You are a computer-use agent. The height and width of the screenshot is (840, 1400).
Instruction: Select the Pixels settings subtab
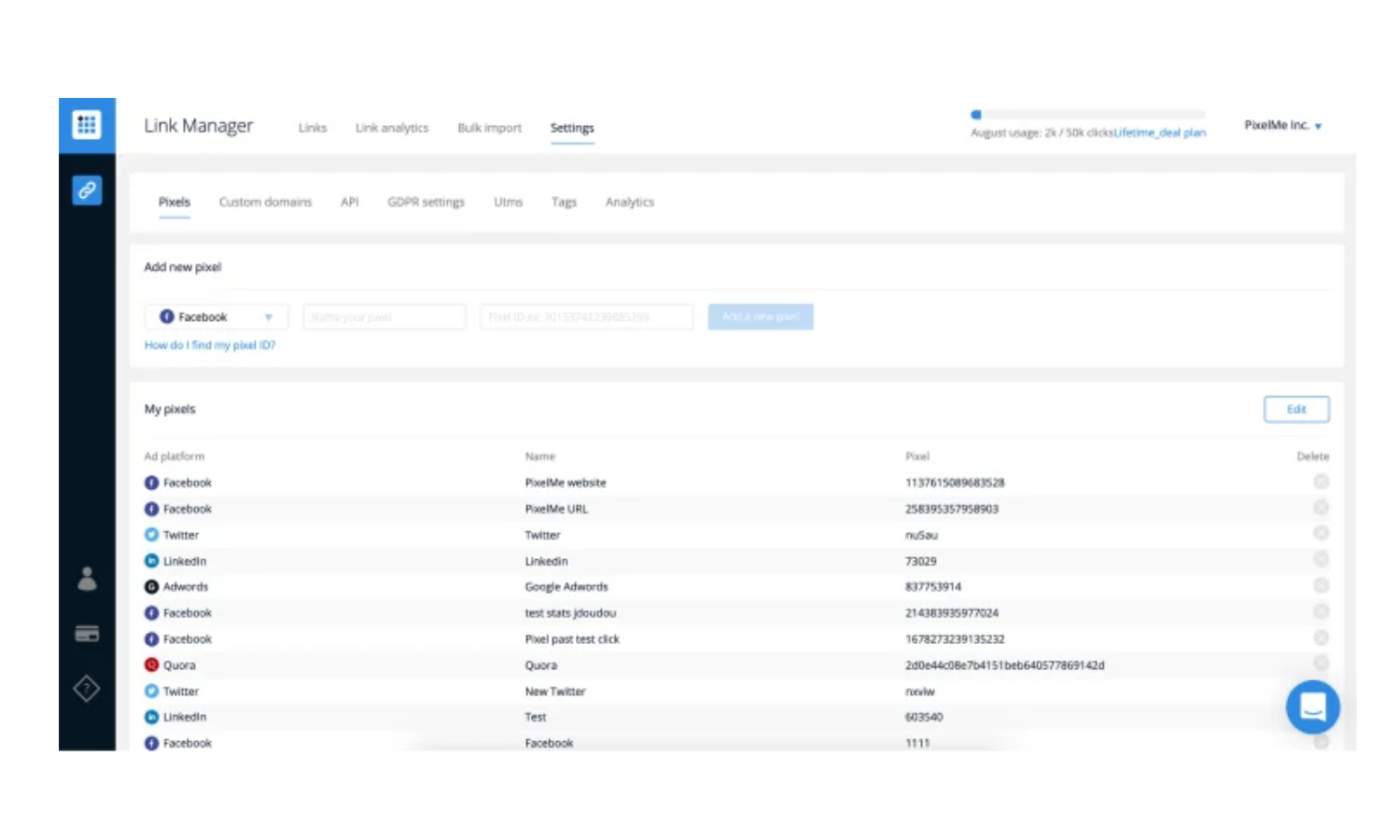175,202
